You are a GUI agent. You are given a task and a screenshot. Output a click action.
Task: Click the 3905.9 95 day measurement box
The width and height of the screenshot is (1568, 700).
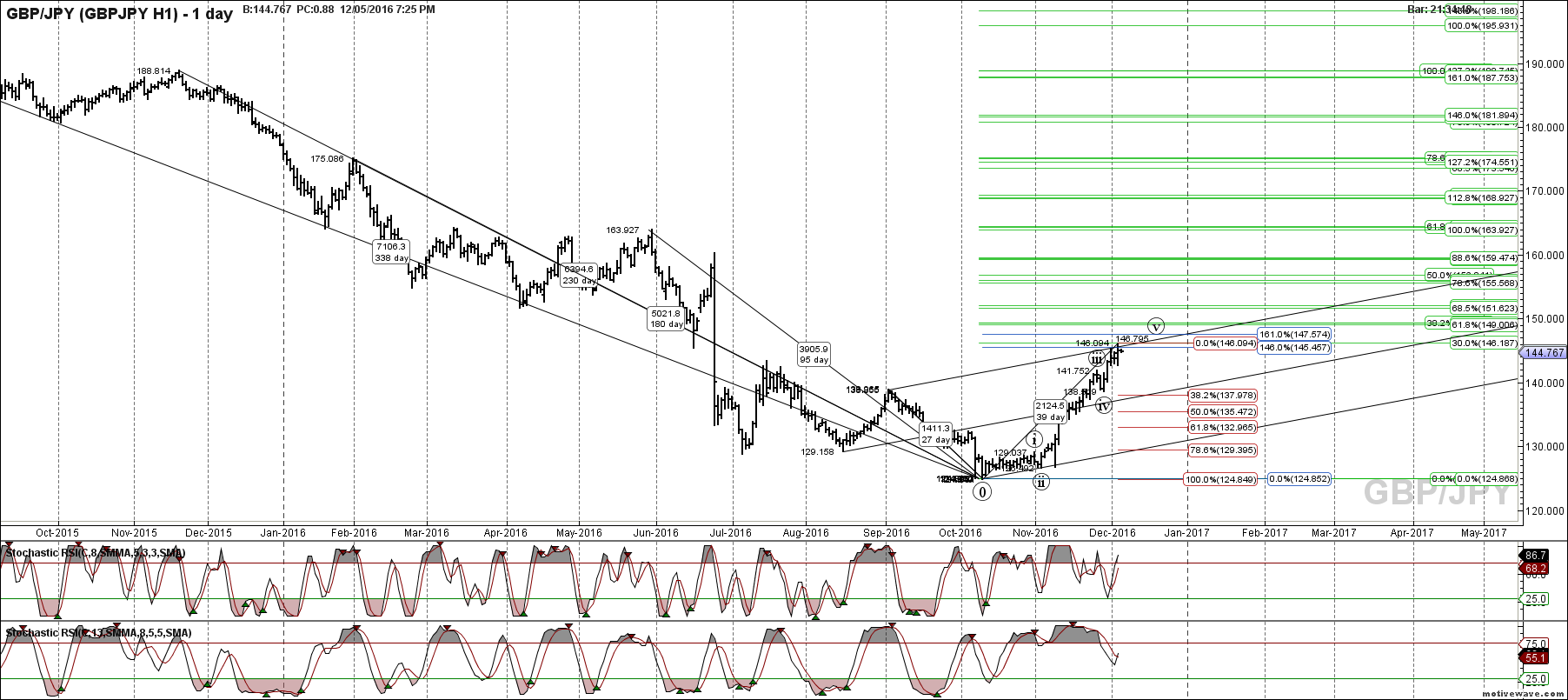[x=814, y=354]
